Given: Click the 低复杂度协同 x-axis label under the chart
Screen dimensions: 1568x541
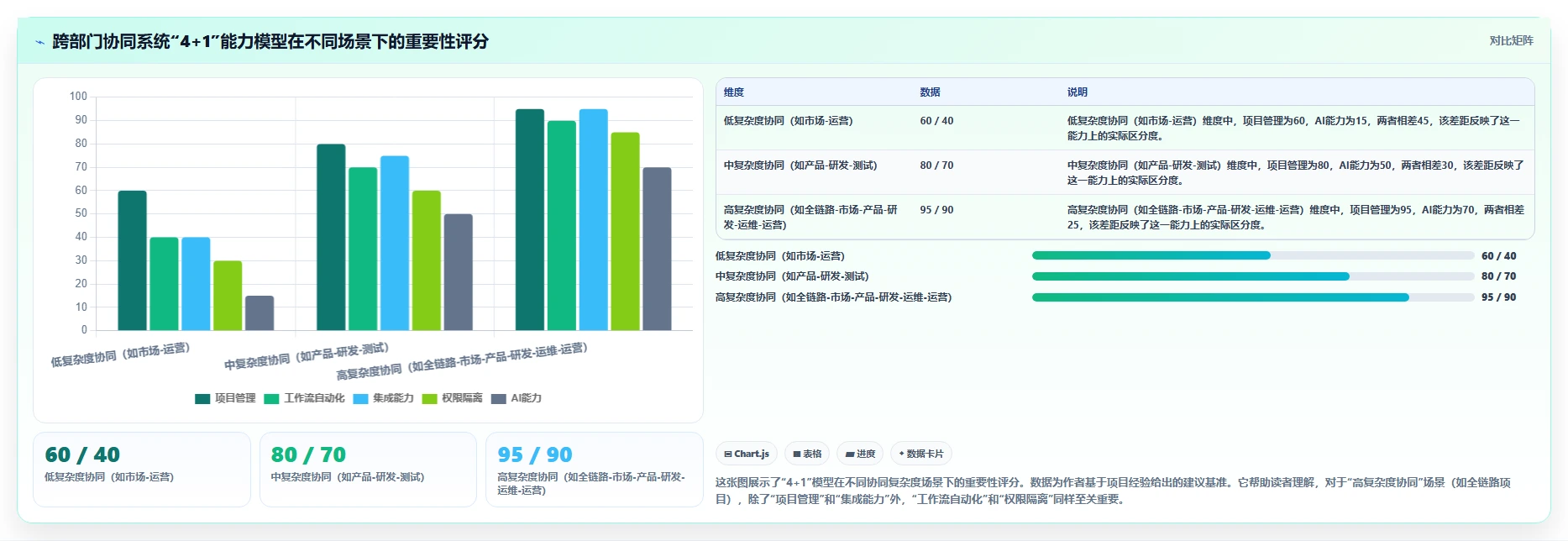Looking at the screenshot, I should click(x=120, y=355).
